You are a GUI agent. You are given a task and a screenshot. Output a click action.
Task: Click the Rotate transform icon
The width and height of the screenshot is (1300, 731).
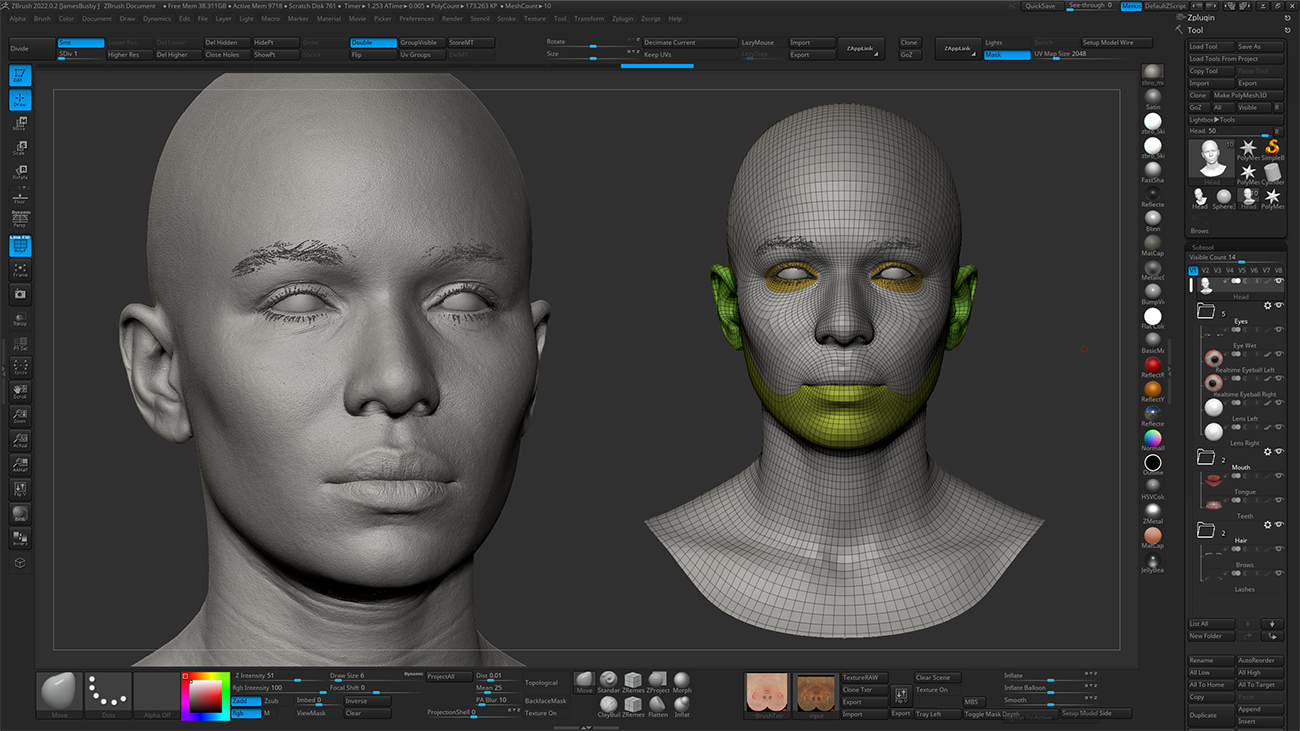click(20, 172)
